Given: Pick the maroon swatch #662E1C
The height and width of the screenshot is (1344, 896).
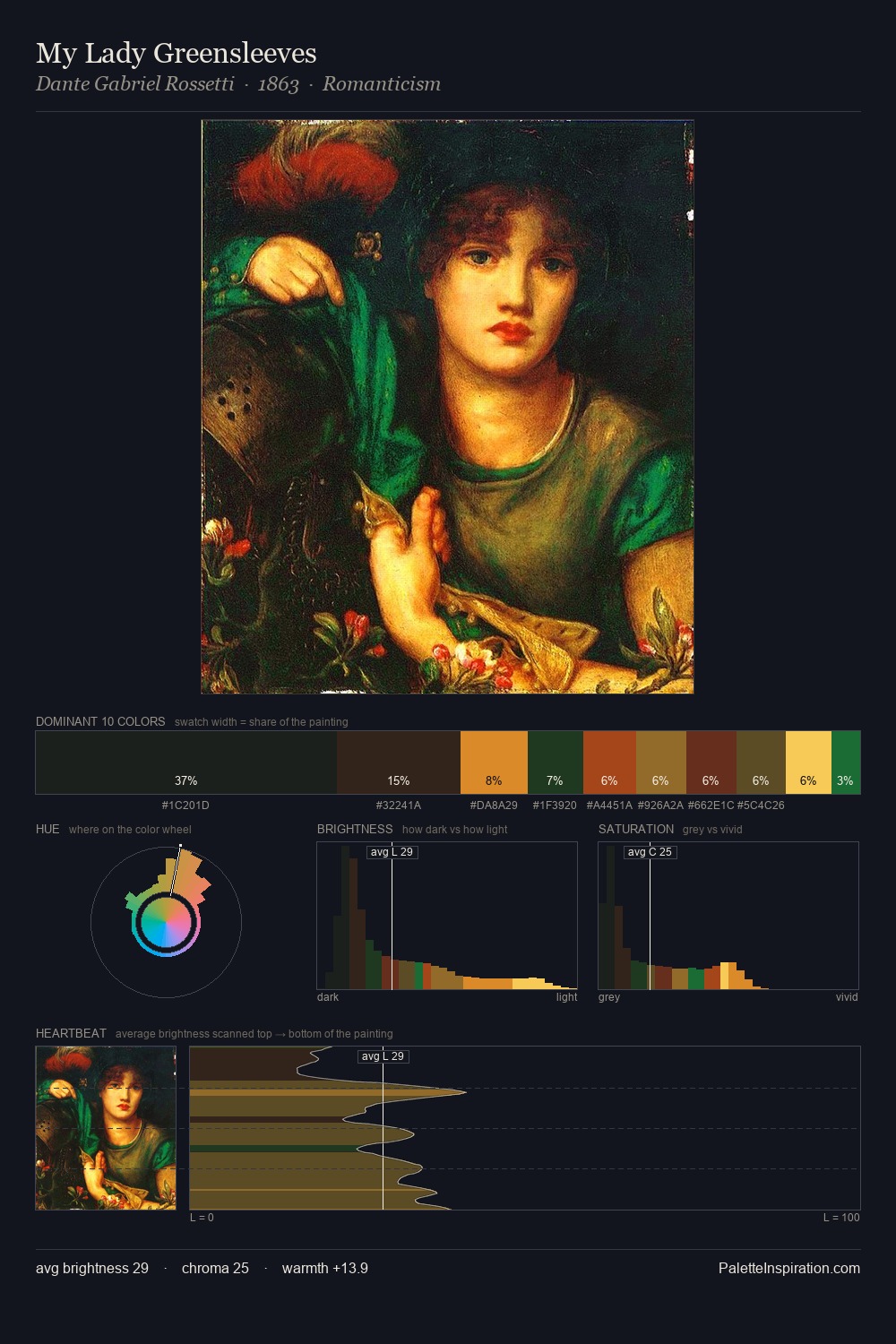Looking at the screenshot, I should click(x=711, y=762).
